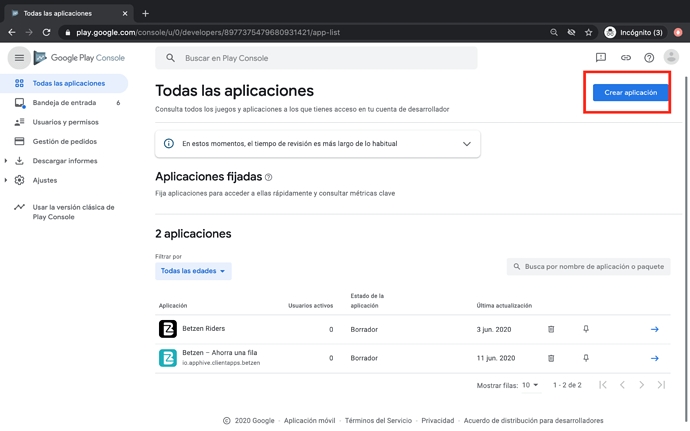Click the Crear aplicación button
690x431 pixels.
(x=630, y=92)
